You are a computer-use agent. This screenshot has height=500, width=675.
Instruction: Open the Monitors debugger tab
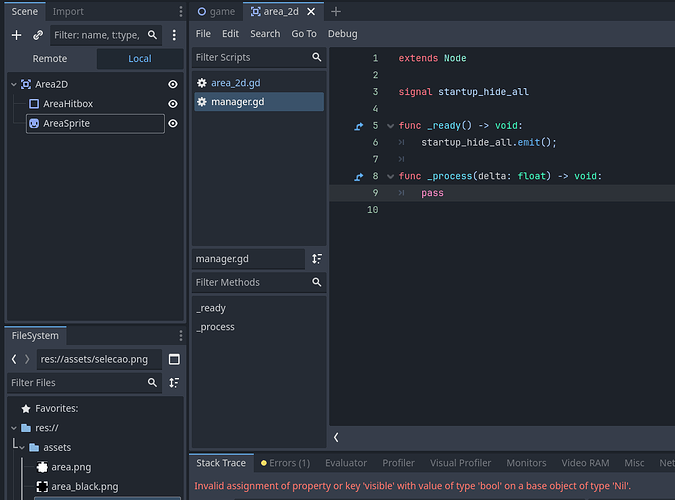[x=526, y=463]
